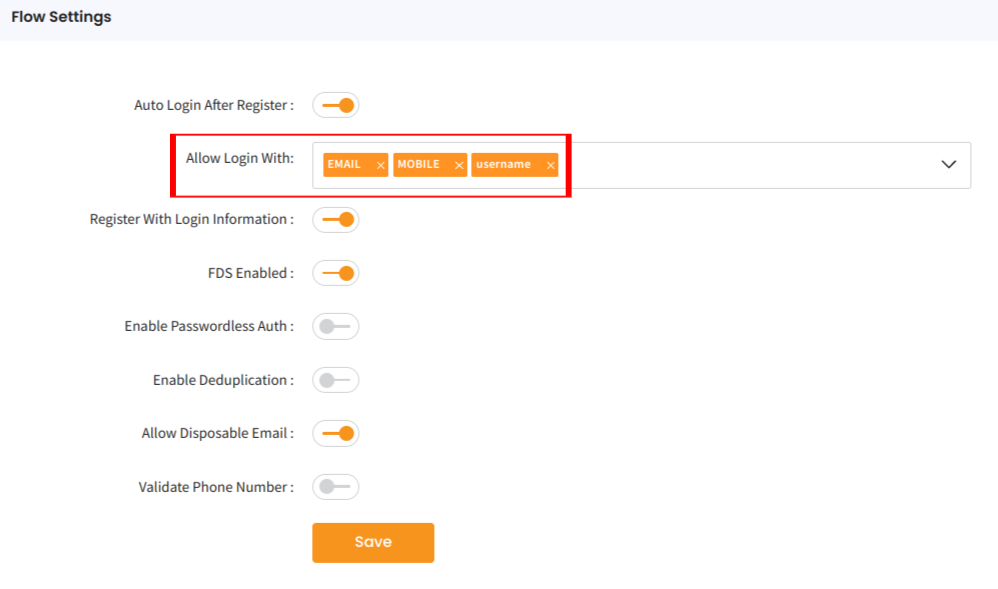Click the Flow Settings header

point(60,16)
